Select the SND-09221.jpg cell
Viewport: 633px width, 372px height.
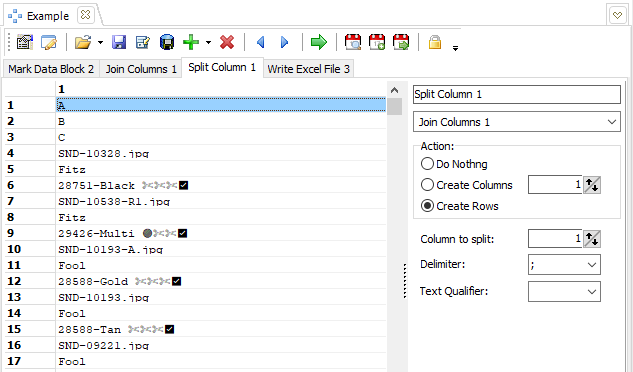point(221,345)
